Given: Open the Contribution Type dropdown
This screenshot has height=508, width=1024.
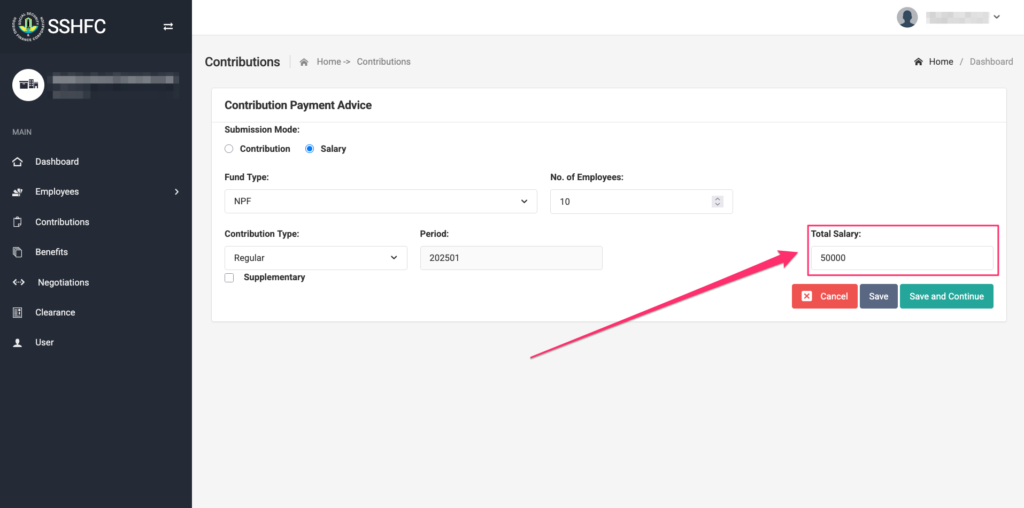Looking at the screenshot, I should [315, 257].
